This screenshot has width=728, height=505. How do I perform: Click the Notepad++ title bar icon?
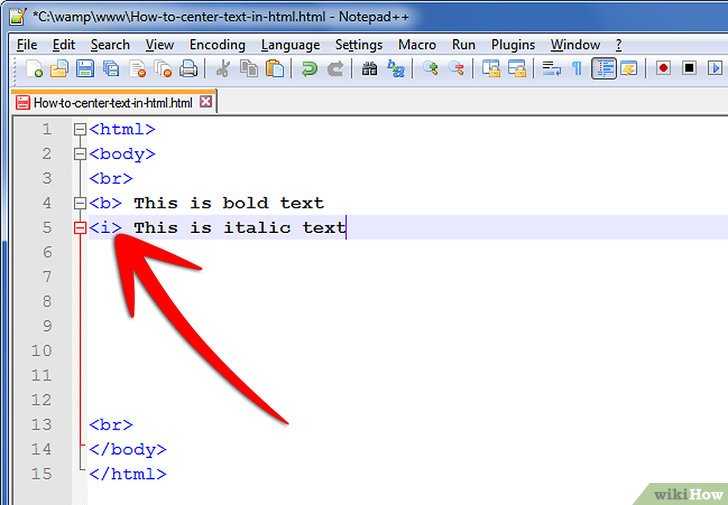point(18,16)
